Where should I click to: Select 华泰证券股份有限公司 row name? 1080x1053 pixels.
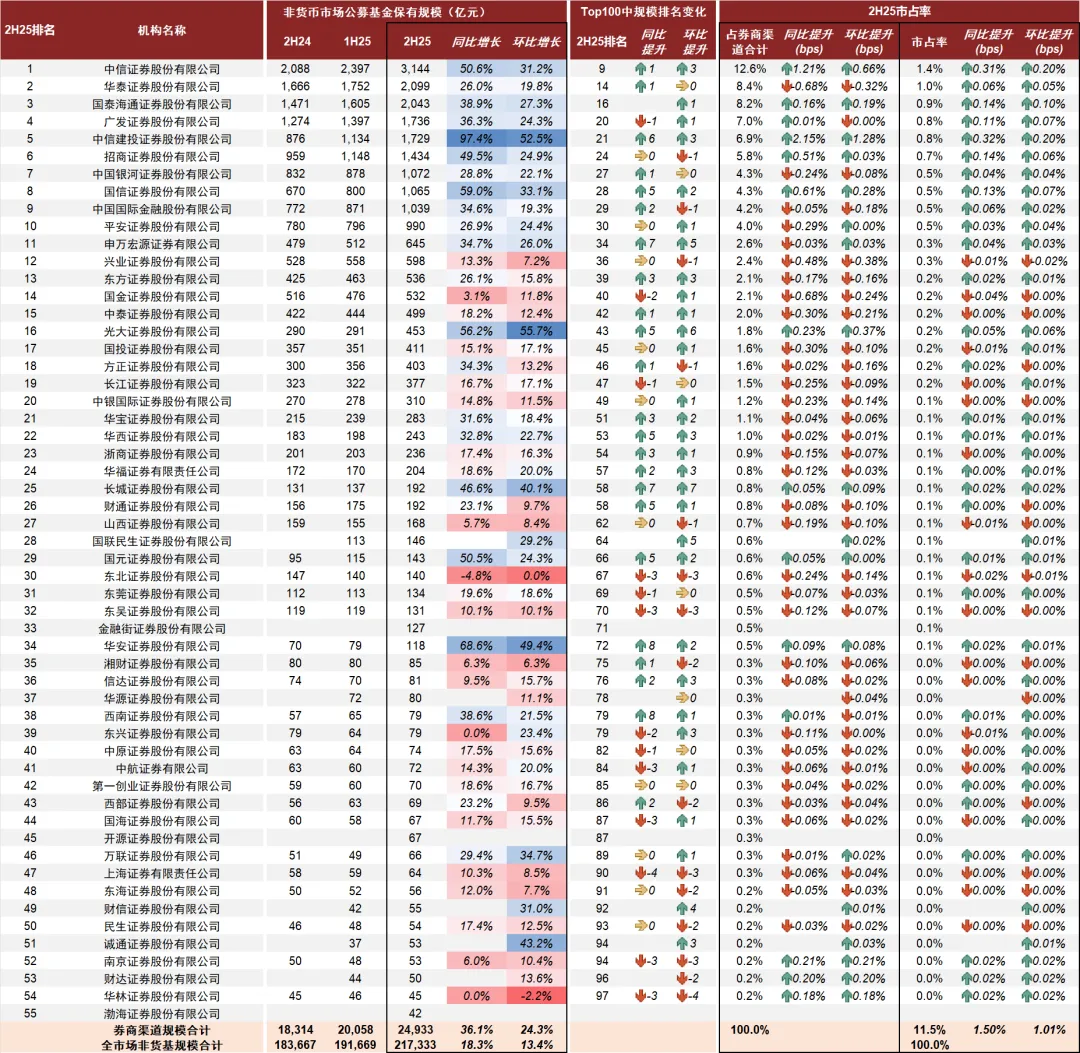tap(162, 86)
